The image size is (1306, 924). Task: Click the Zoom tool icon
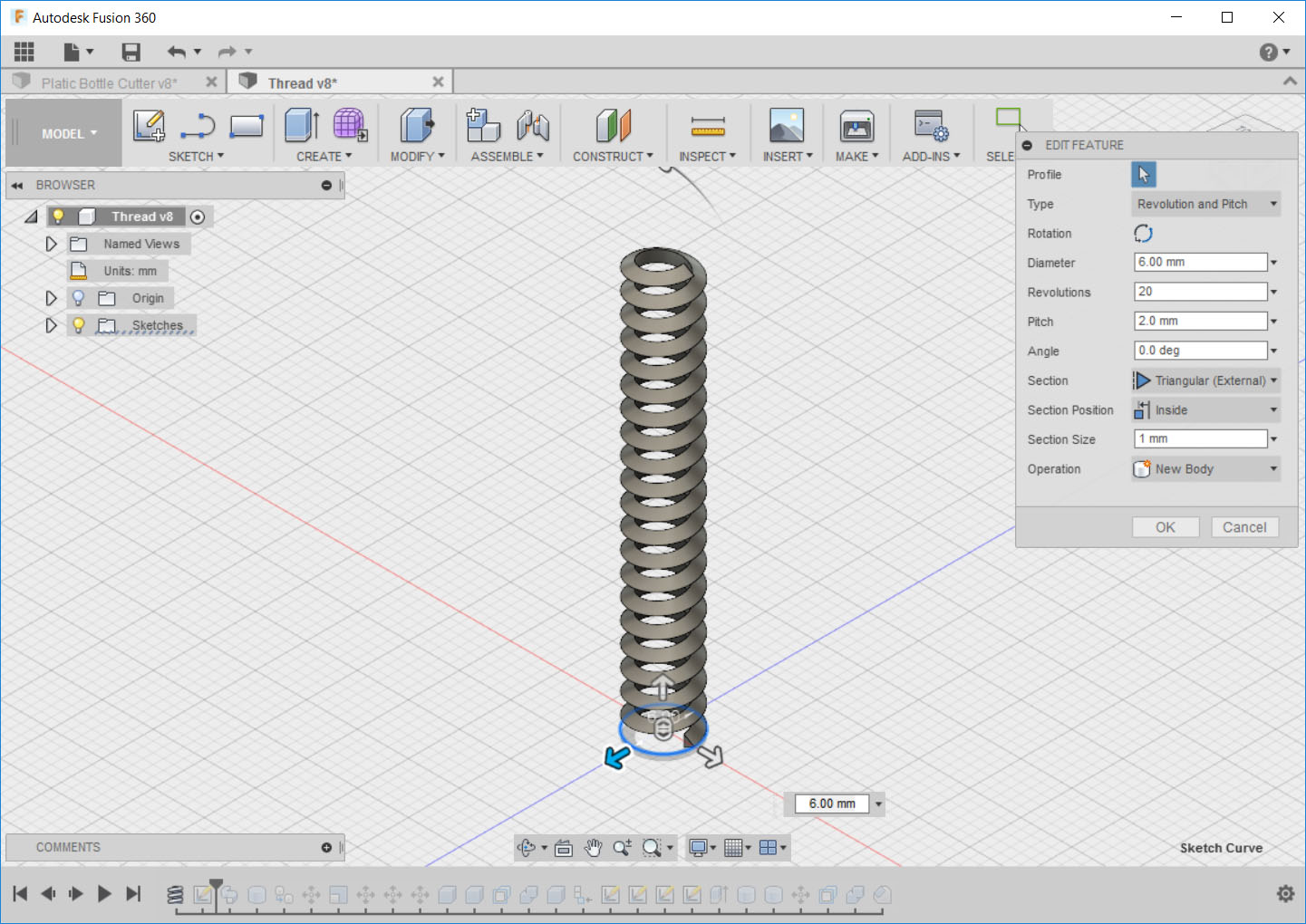(622, 848)
